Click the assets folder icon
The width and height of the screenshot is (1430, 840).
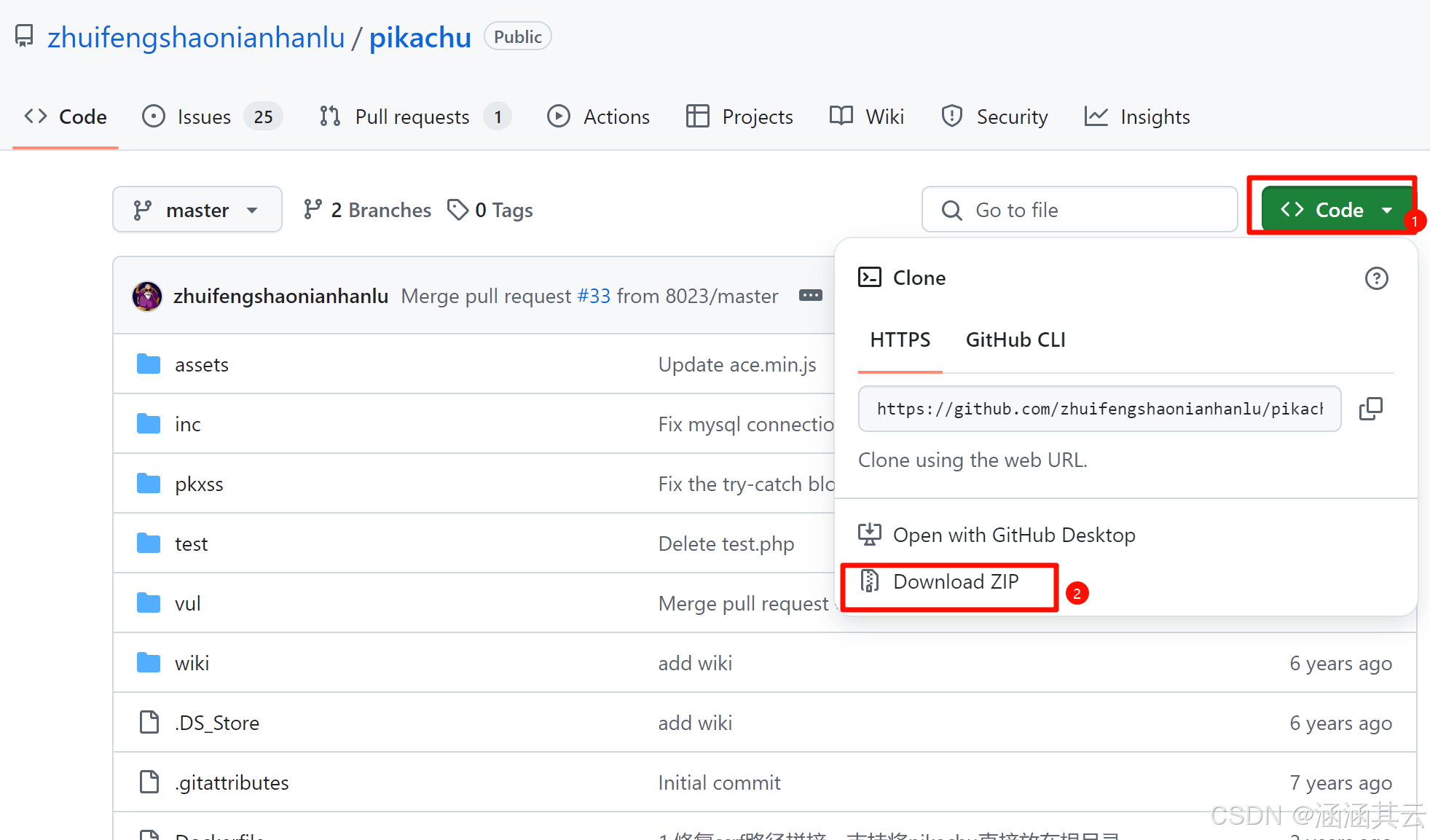click(149, 364)
